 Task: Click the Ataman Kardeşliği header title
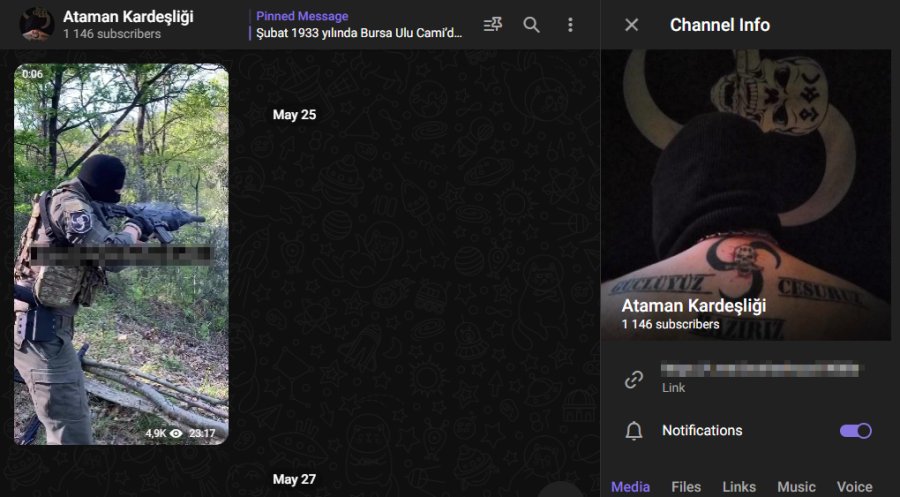(x=128, y=17)
